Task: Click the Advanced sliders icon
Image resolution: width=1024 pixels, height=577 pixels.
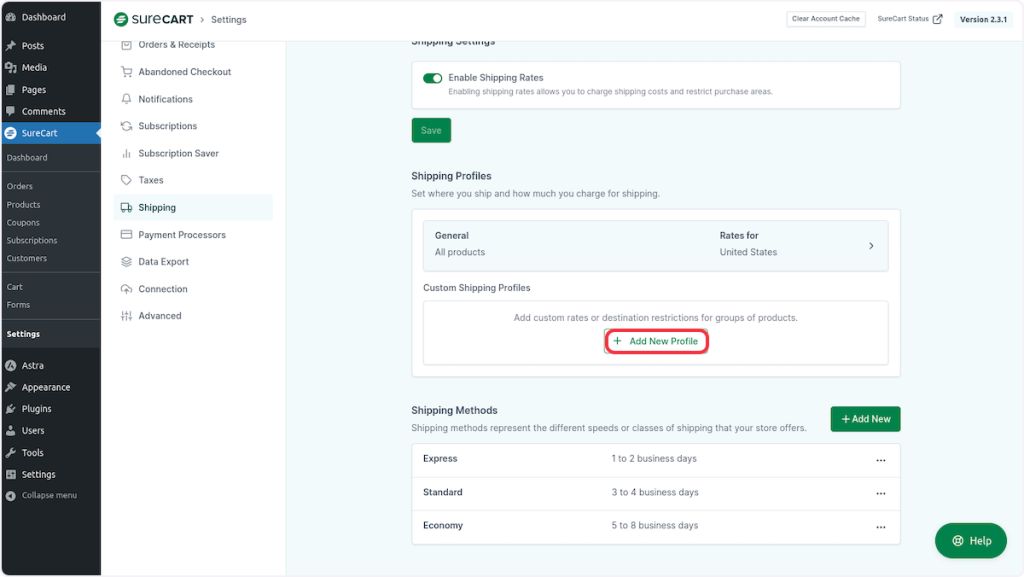Action: coord(126,316)
